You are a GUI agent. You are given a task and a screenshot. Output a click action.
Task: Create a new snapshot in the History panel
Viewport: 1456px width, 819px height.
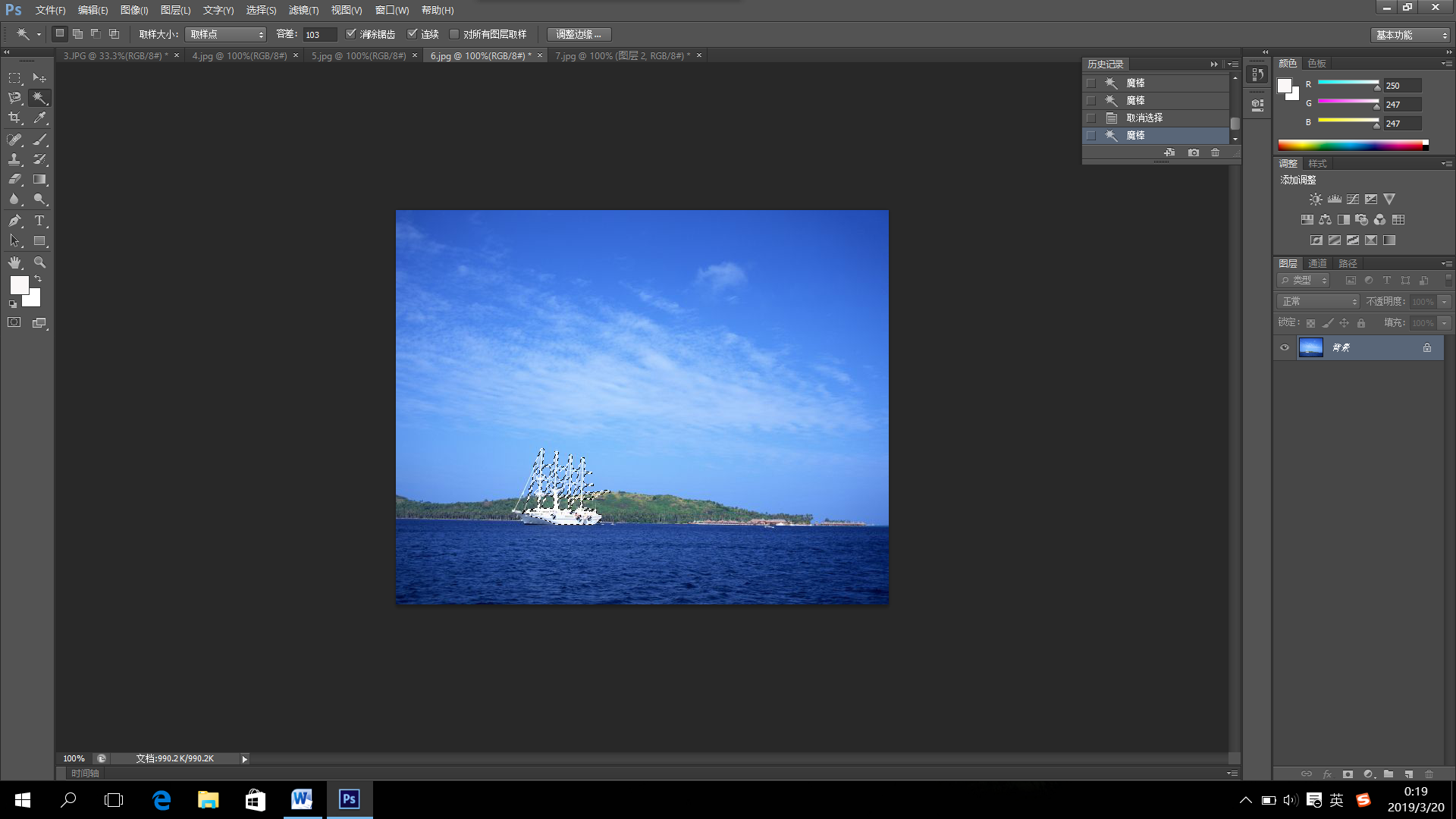1194,152
